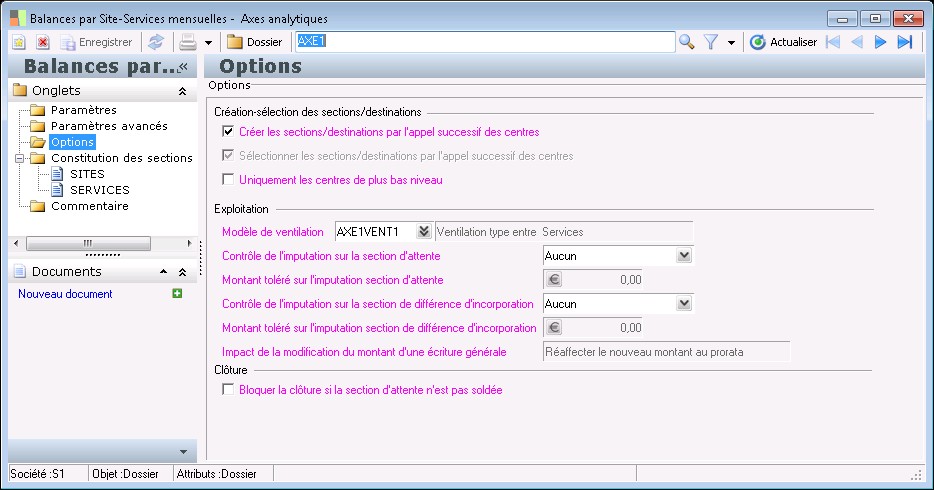Screen dimensions: 934x490
Task: Click euro icon for différence d'incorporation amount
Action: coord(554,327)
